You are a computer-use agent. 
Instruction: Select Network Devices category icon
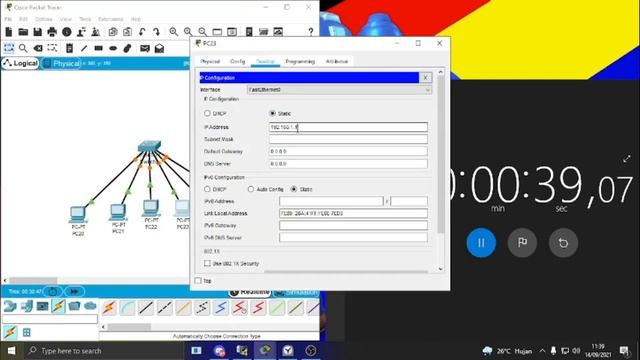10,306
